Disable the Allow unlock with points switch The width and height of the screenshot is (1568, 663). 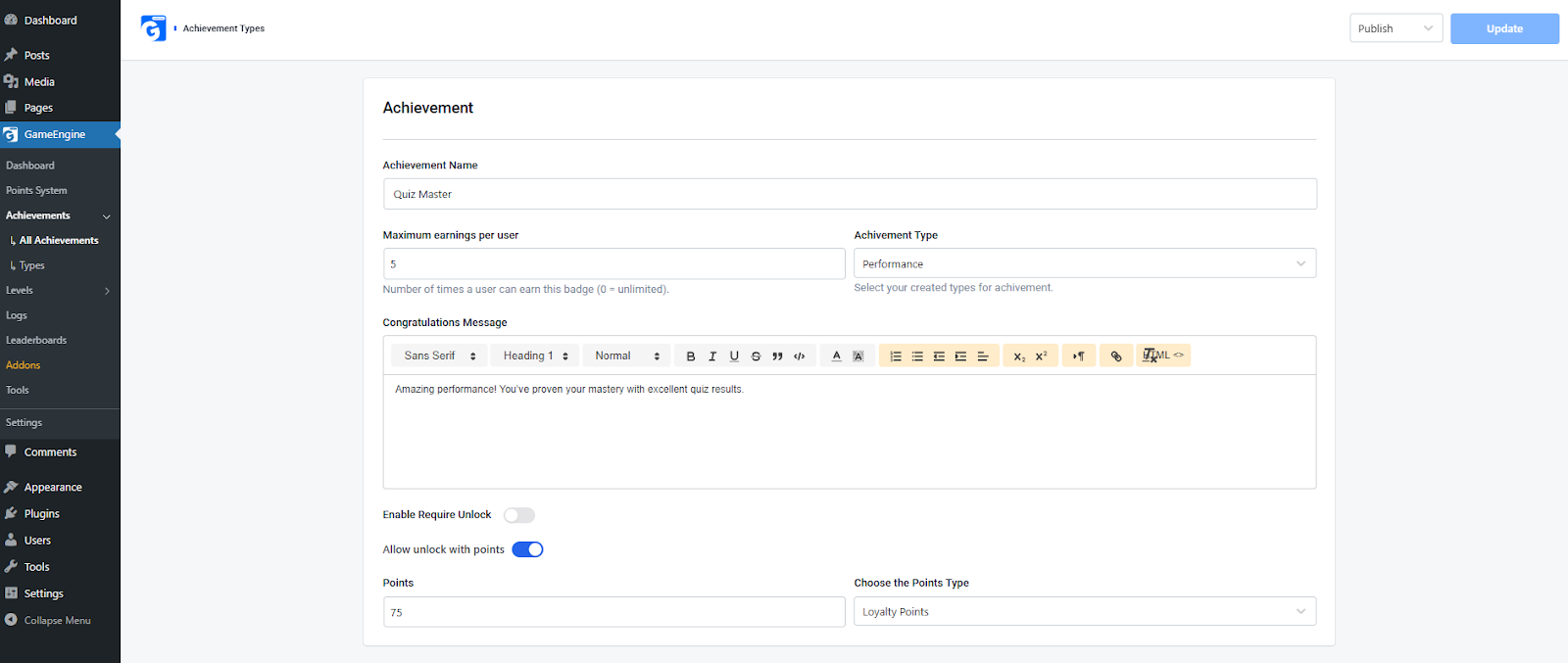tap(527, 549)
